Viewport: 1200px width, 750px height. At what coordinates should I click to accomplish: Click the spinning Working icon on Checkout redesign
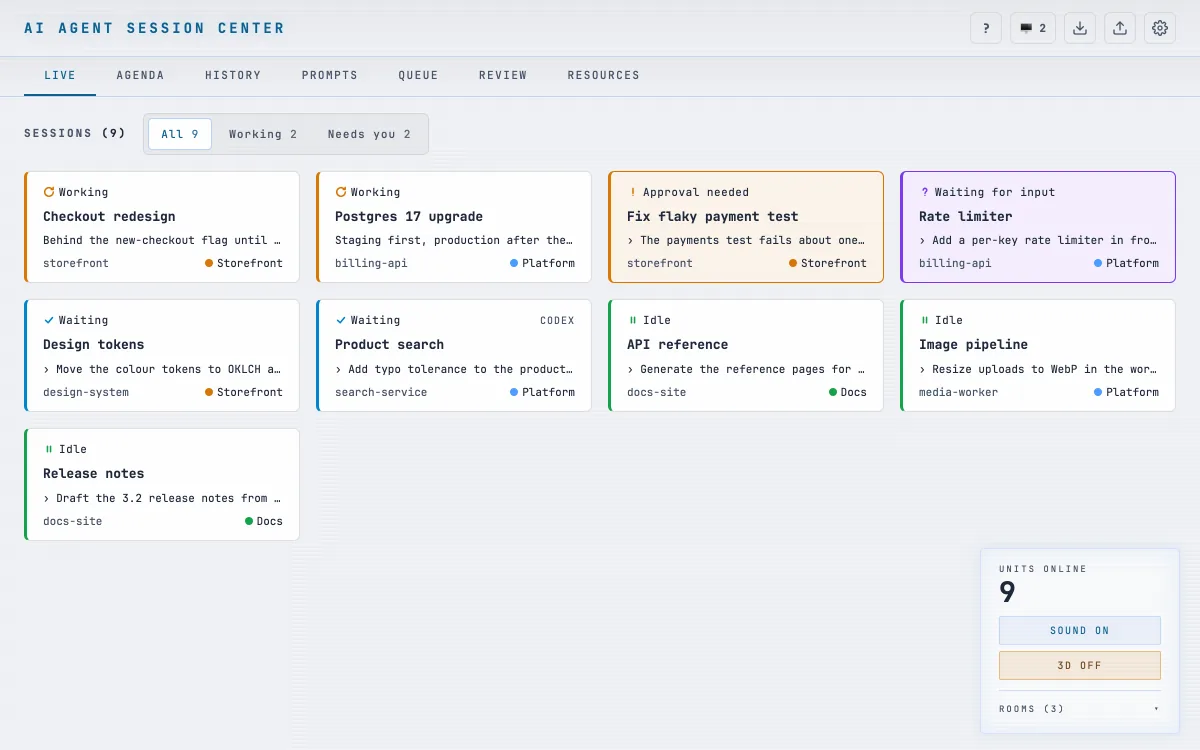(49, 192)
